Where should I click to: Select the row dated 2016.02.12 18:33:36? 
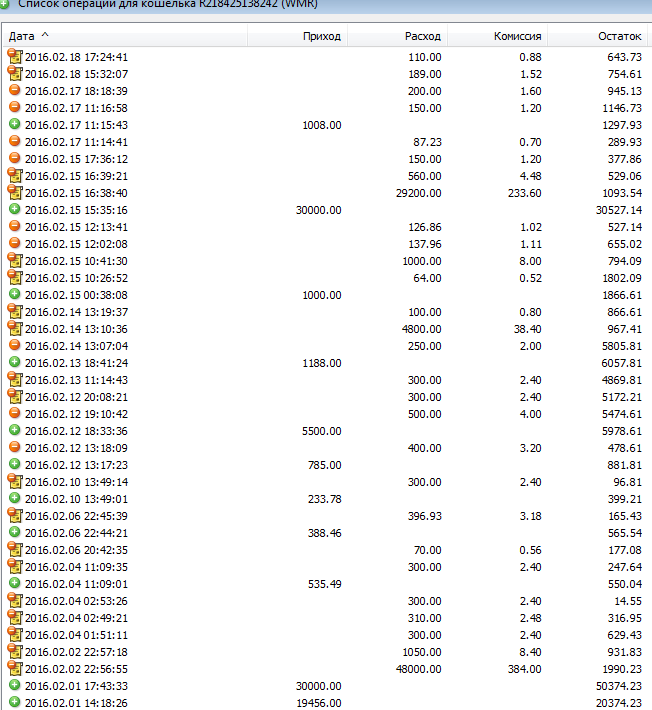[x=326, y=431]
